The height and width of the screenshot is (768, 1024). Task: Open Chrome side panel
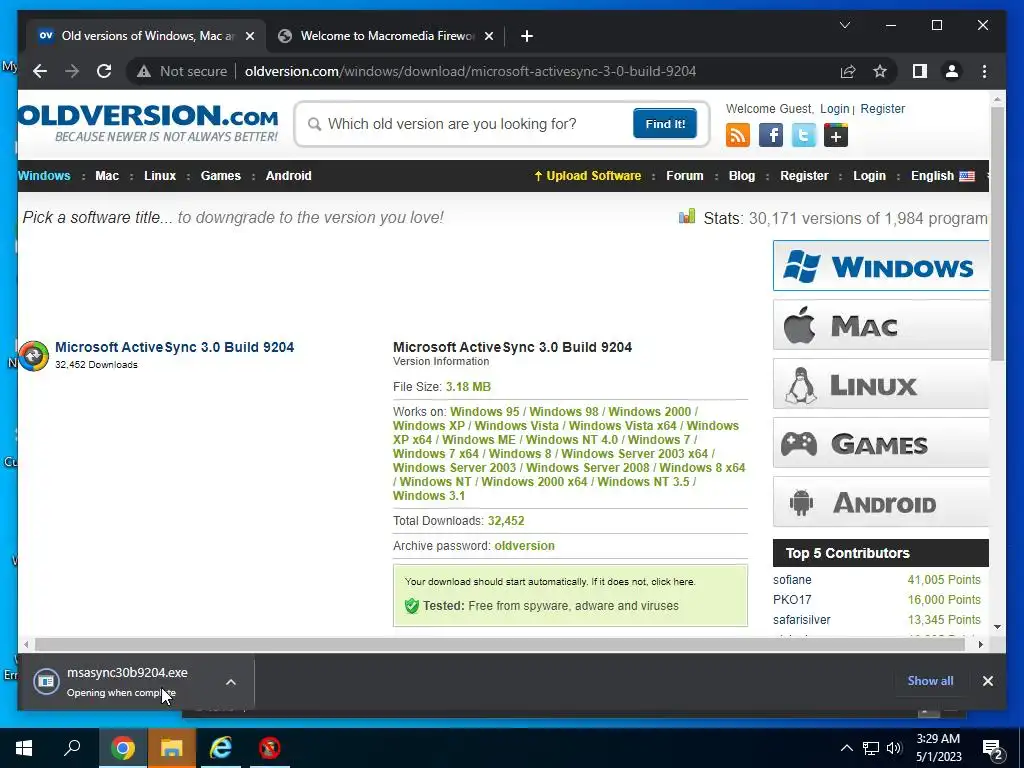click(x=920, y=71)
